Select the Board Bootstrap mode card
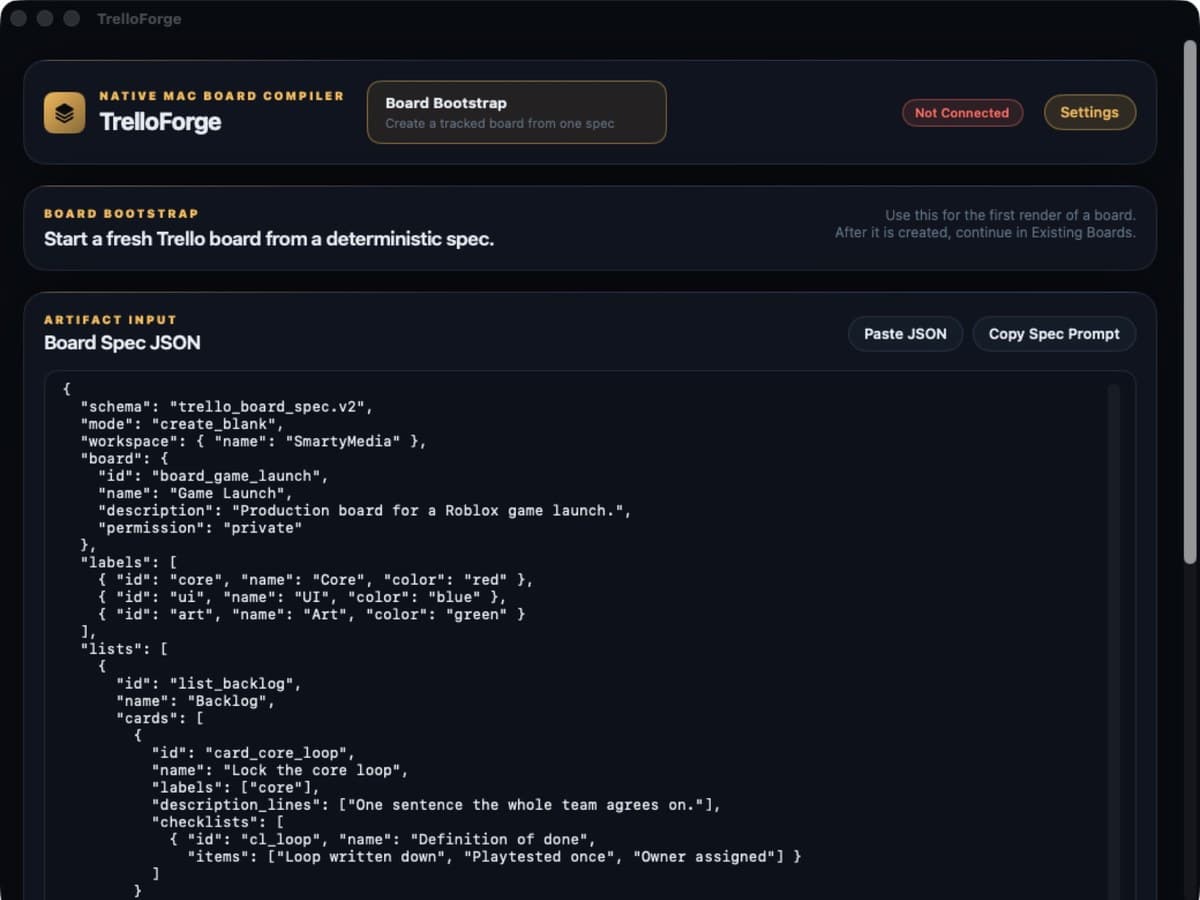The width and height of the screenshot is (1200, 900). click(x=516, y=112)
